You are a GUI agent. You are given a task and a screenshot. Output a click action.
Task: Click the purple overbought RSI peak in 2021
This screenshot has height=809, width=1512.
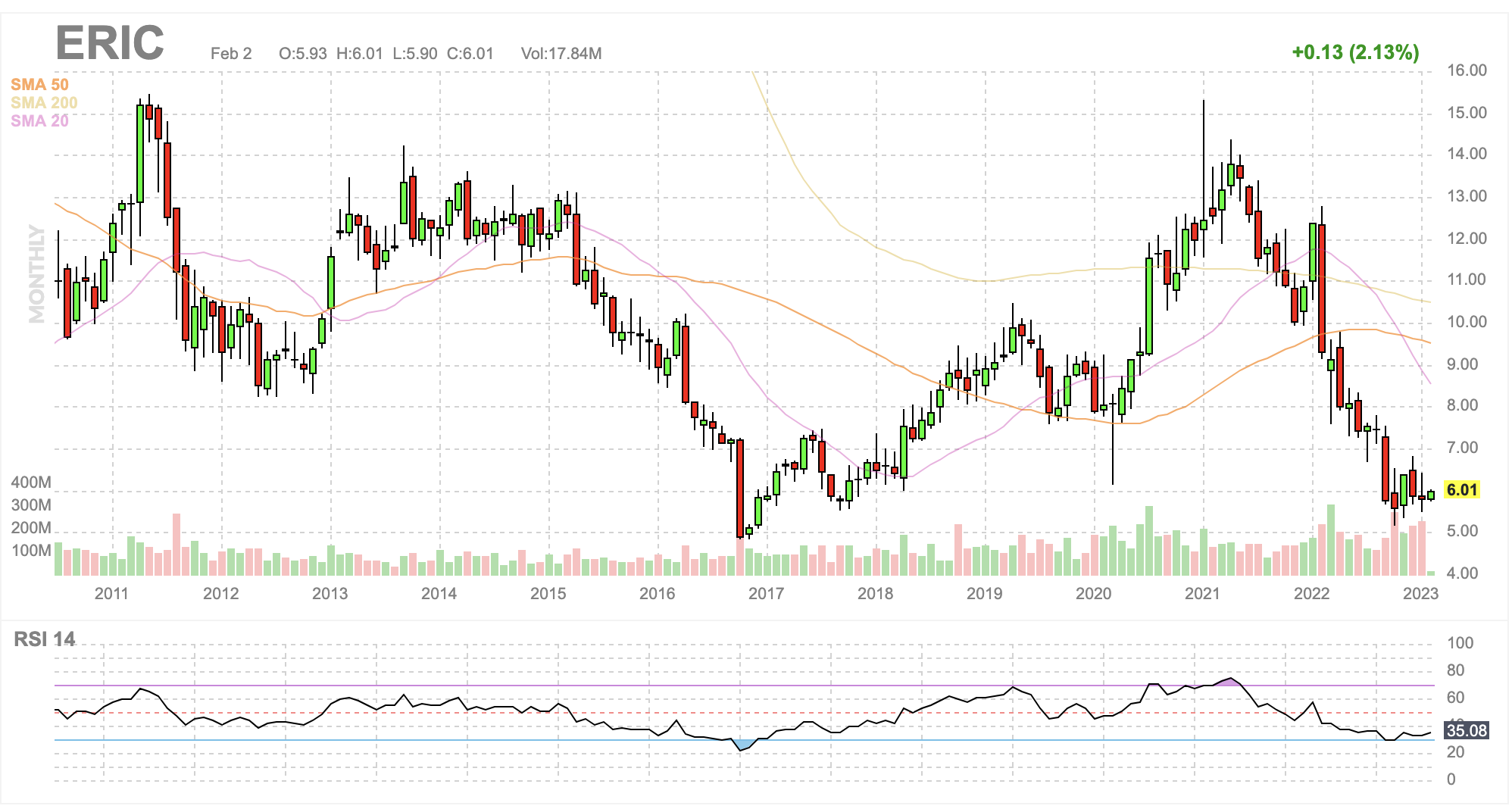pyautogui.click(x=1229, y=682)
